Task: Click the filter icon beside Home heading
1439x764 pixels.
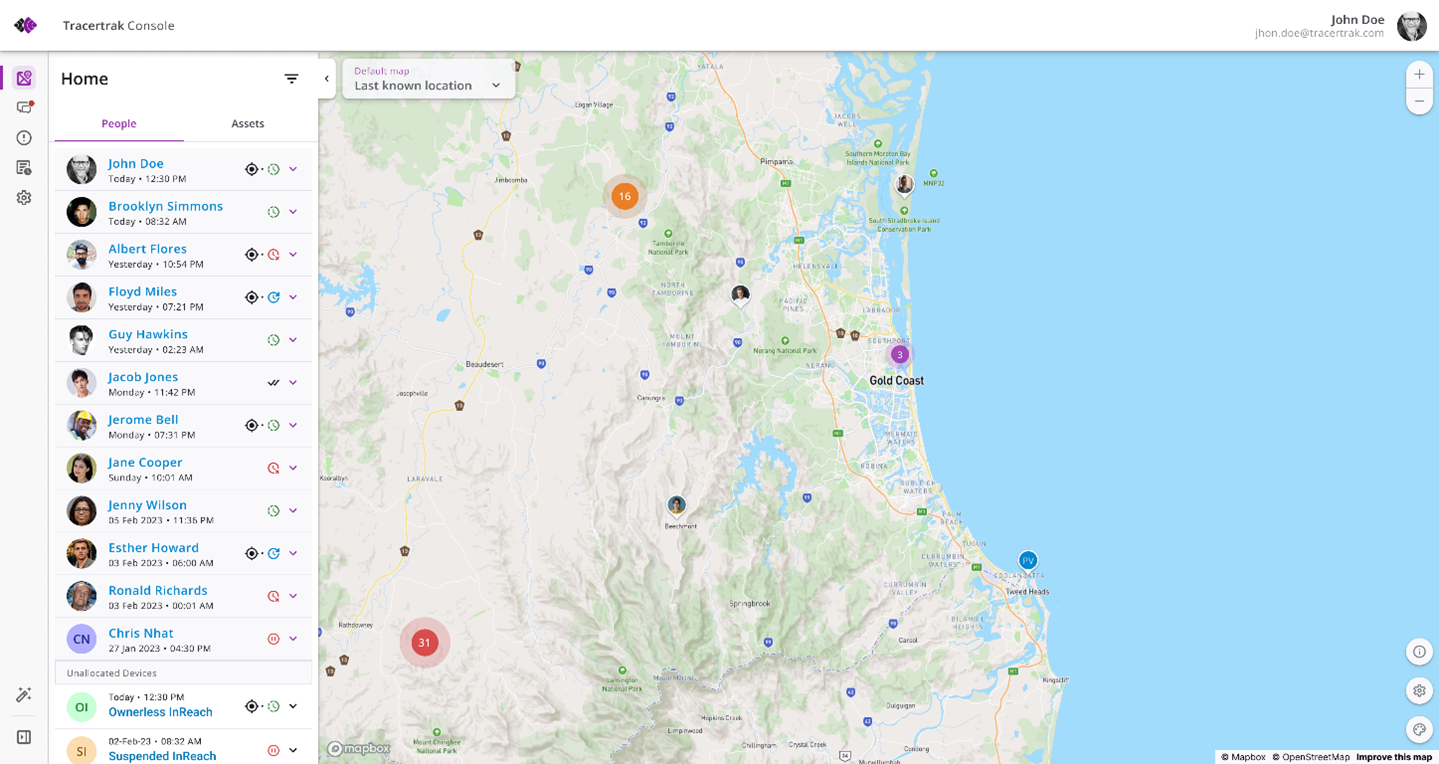Action: (x=291, y=79)
